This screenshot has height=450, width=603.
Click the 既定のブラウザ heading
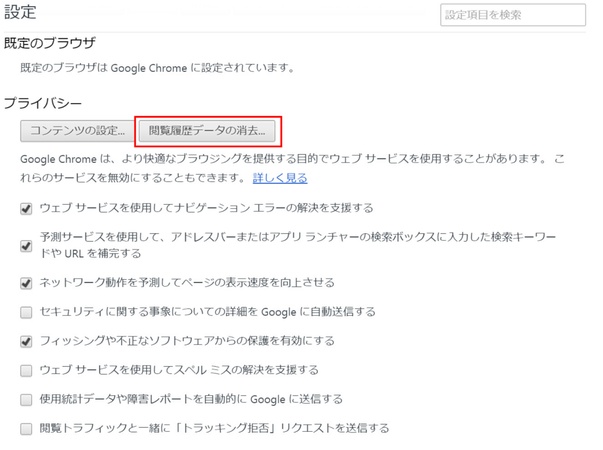pyautogui.click(x=50, y=43)
